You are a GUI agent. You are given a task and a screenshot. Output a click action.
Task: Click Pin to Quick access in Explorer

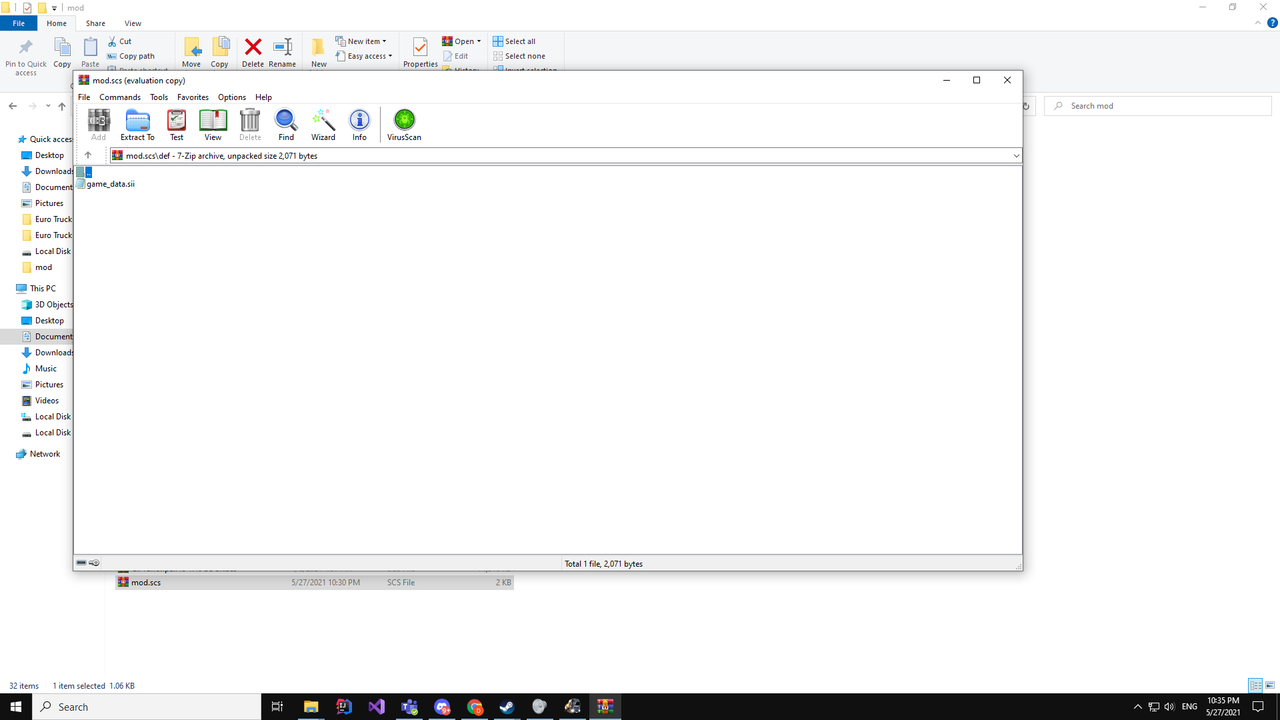pos(26,56)
